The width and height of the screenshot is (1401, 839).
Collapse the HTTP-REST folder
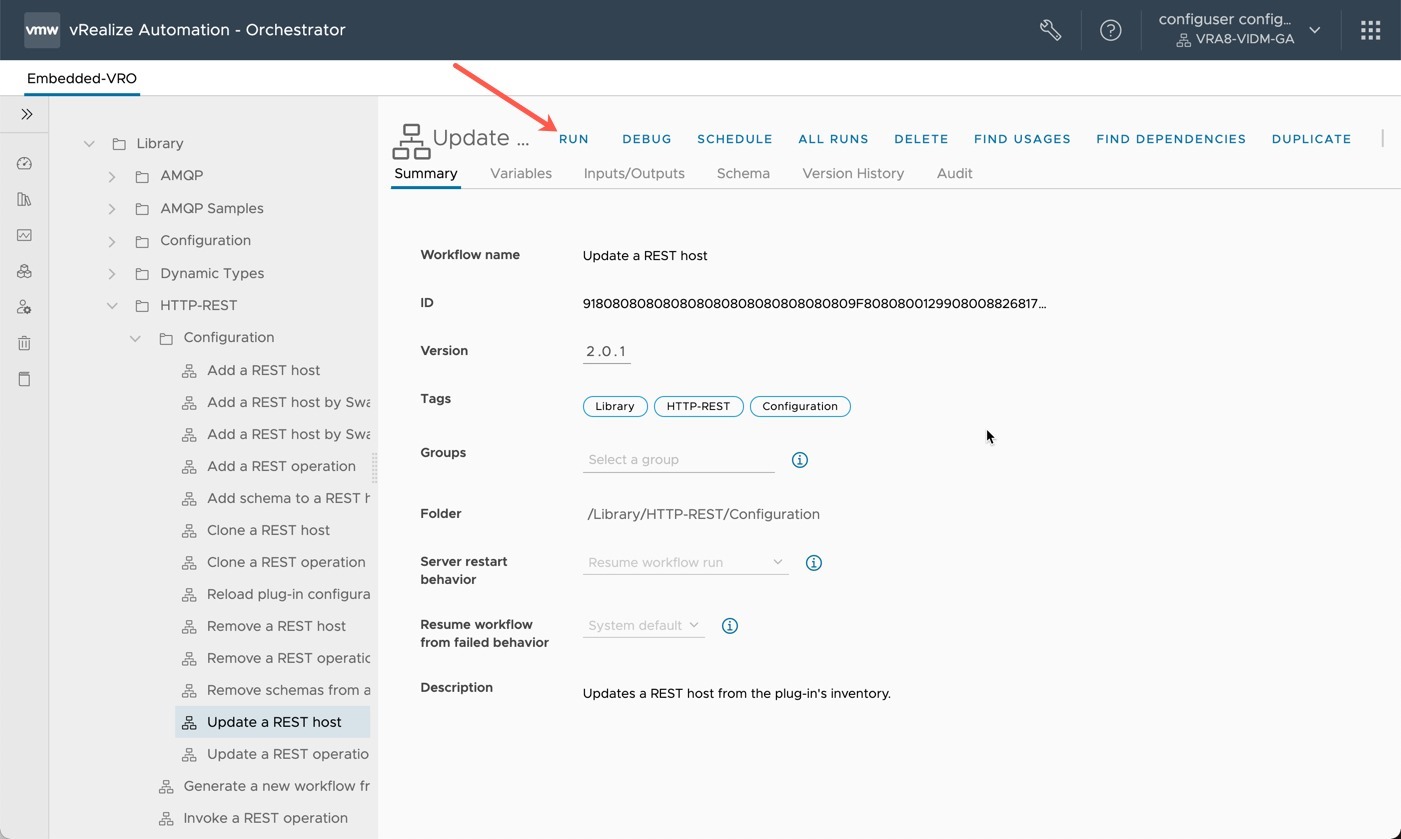(112, 305)
